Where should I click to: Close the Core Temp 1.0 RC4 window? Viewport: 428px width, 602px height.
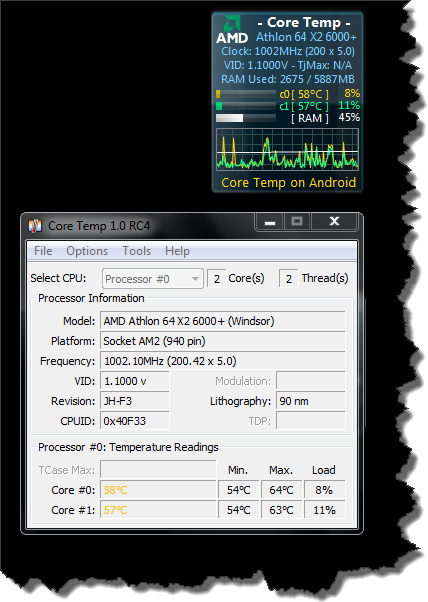(334, 222)
